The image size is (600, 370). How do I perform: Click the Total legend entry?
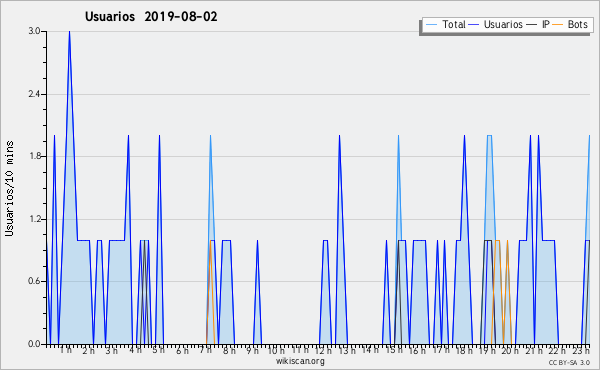445,24
